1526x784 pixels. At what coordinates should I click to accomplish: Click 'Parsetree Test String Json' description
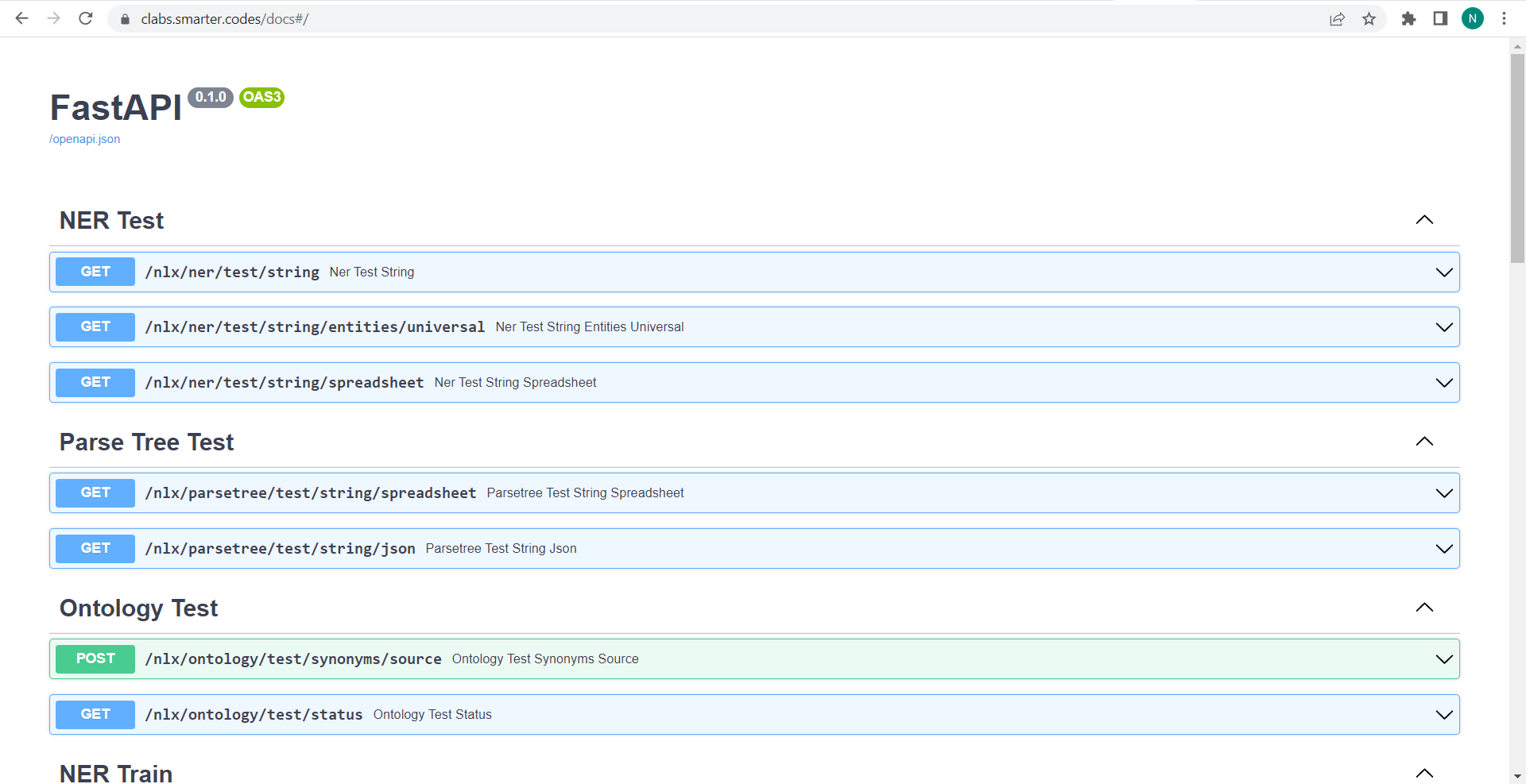point(502,549)
